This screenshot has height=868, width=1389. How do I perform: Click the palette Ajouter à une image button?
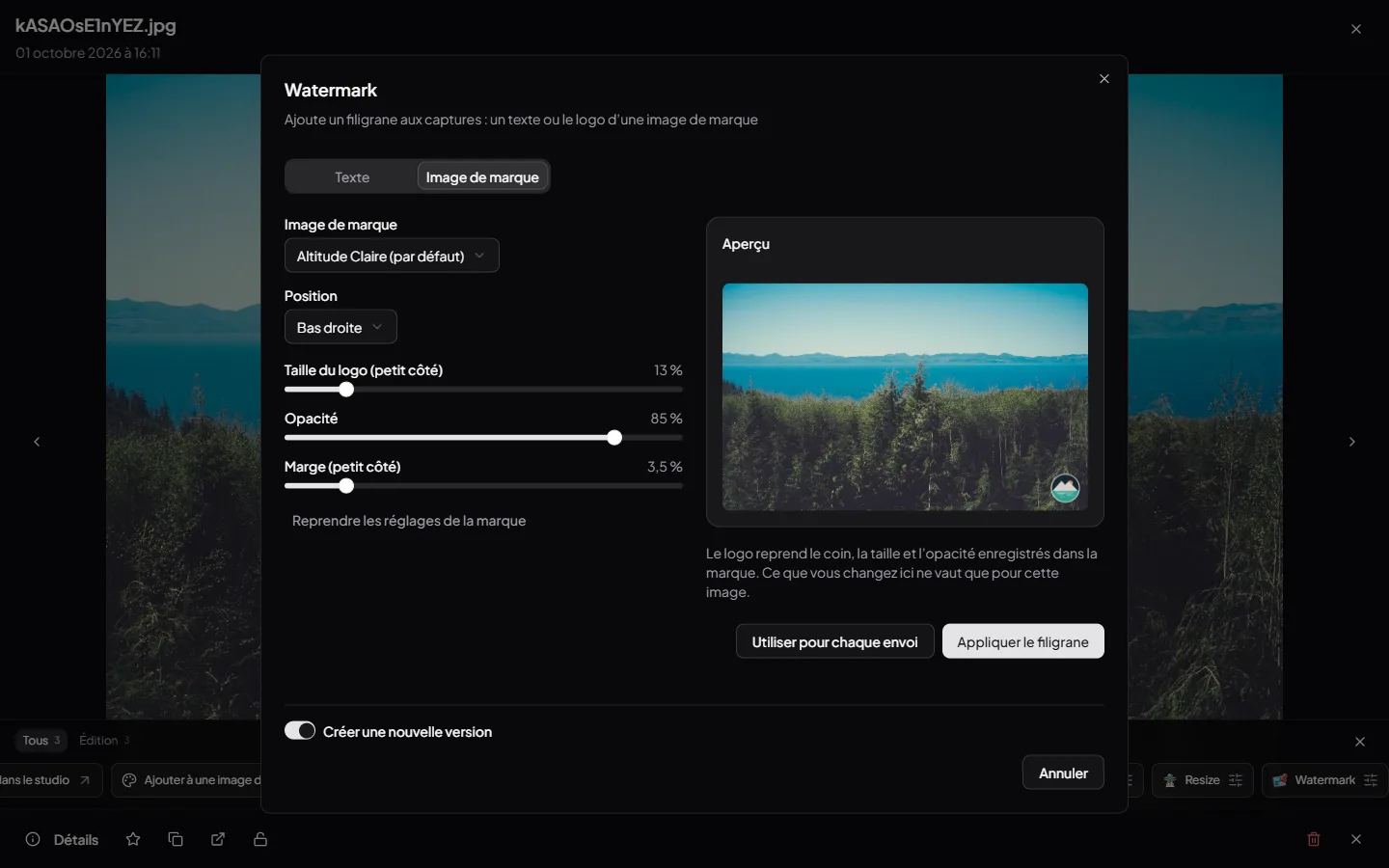pos(187,780)
